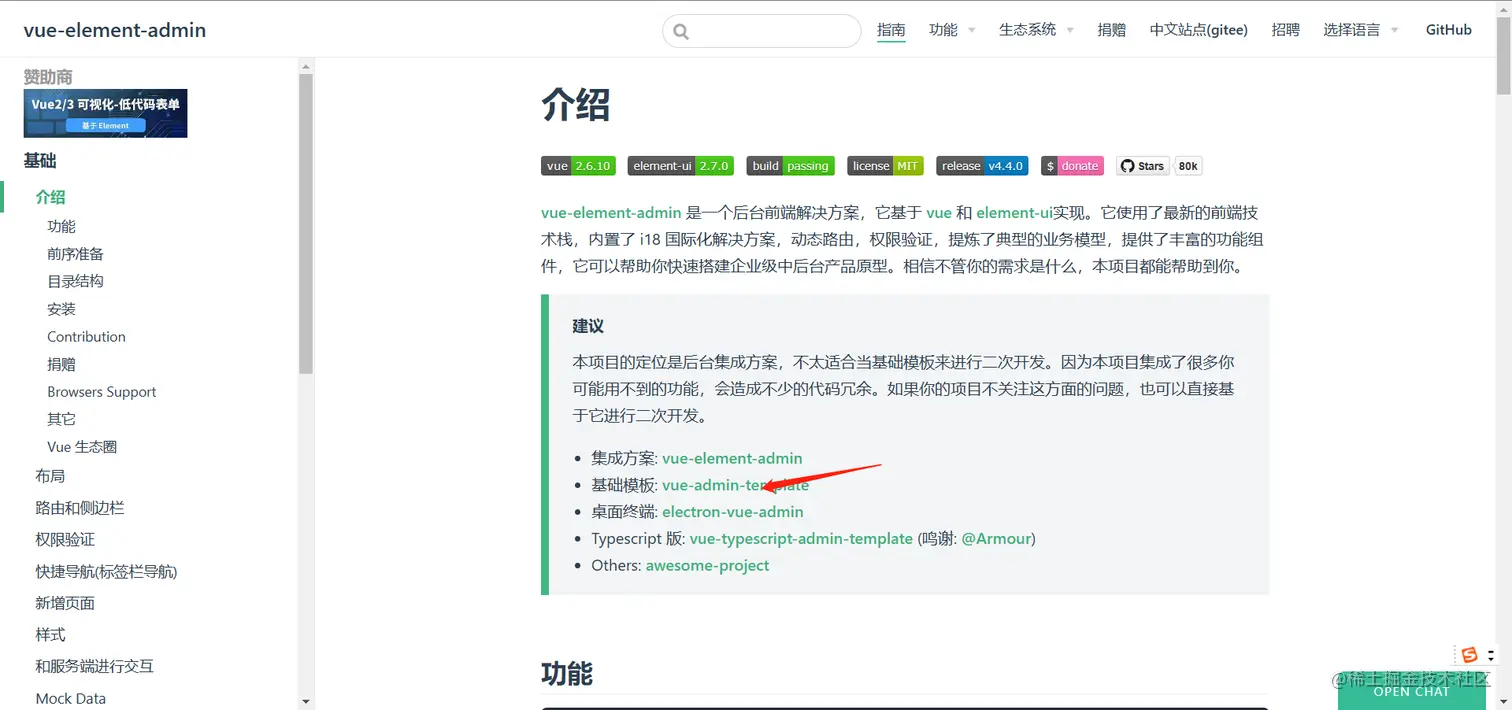The height and width of the screenshot is (710, 1512).
Task: Expand the 生态系统 dropdown in navbar
Action: [1036, 30]
